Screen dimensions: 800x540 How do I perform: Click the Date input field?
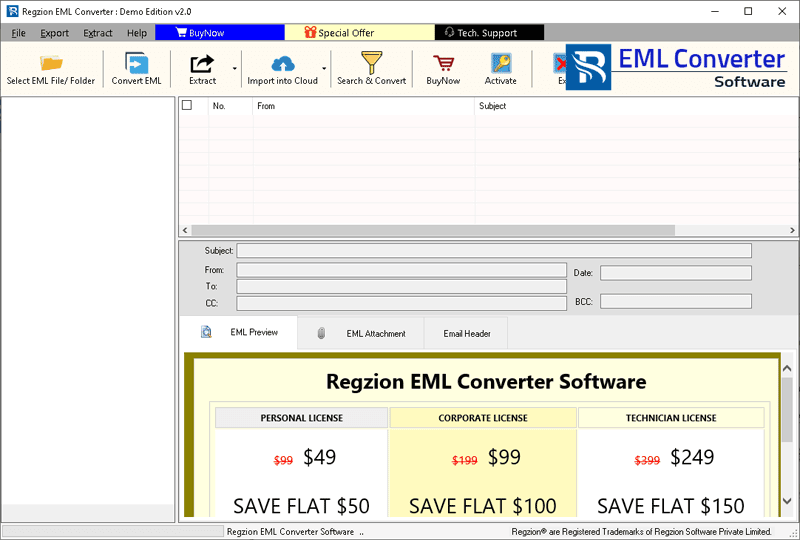[x=676, y=273]
